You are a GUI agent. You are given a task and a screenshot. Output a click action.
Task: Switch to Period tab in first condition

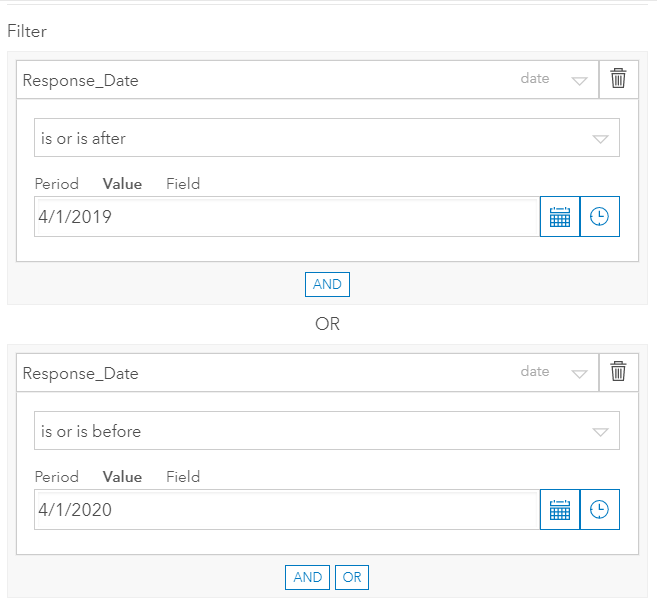coord(57,184)
